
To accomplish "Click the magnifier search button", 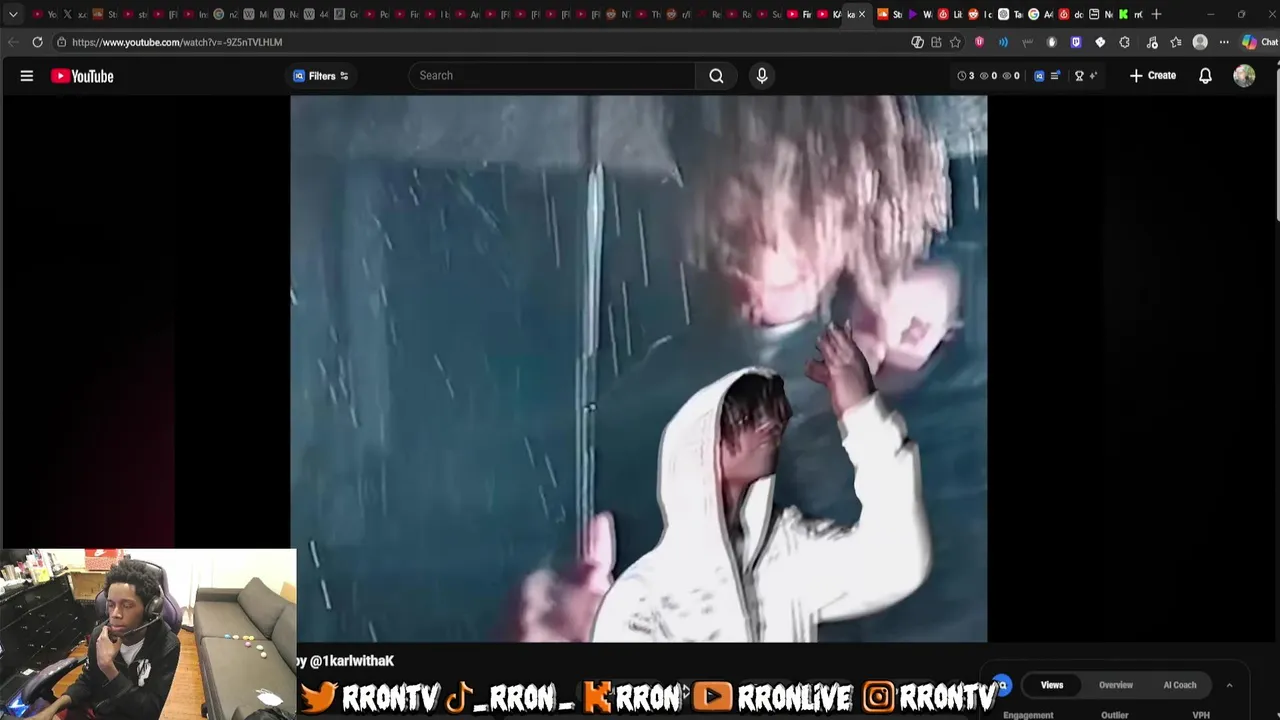I will click(716, 75).
